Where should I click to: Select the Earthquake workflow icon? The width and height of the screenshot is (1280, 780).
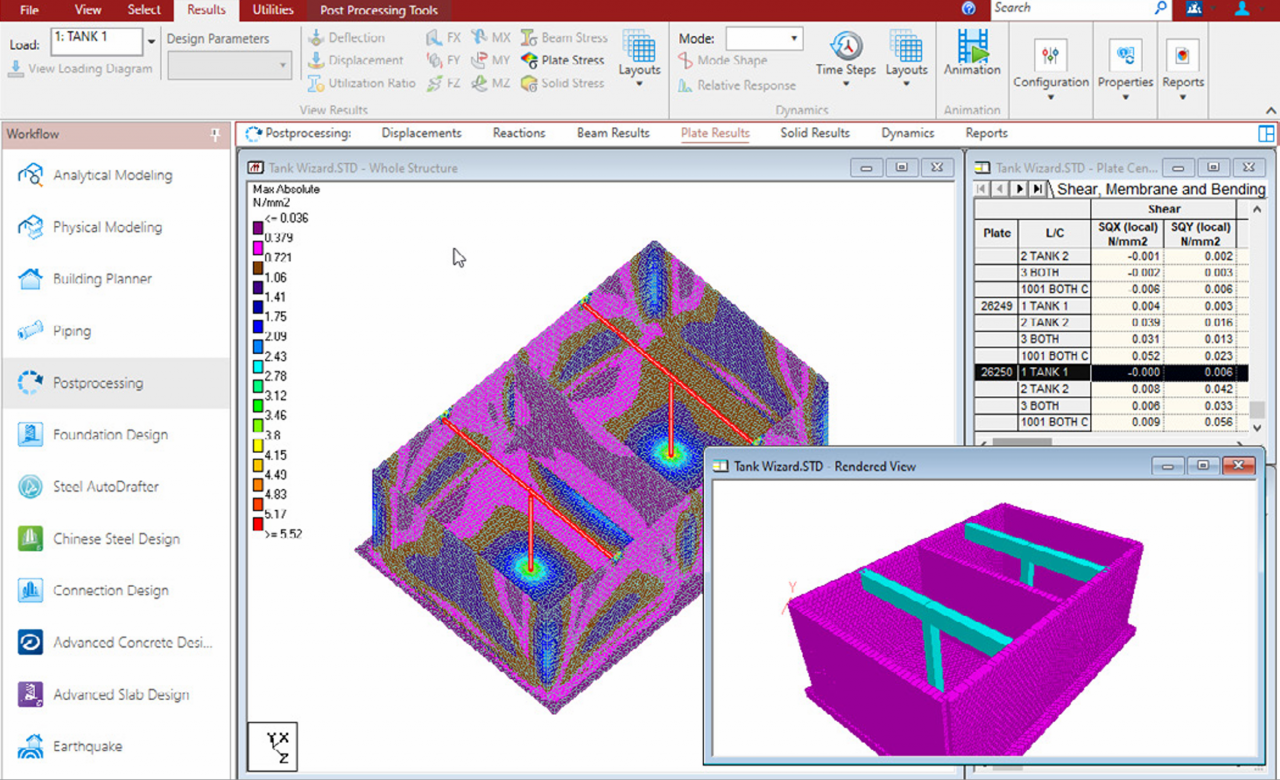(x=30, y=747)
